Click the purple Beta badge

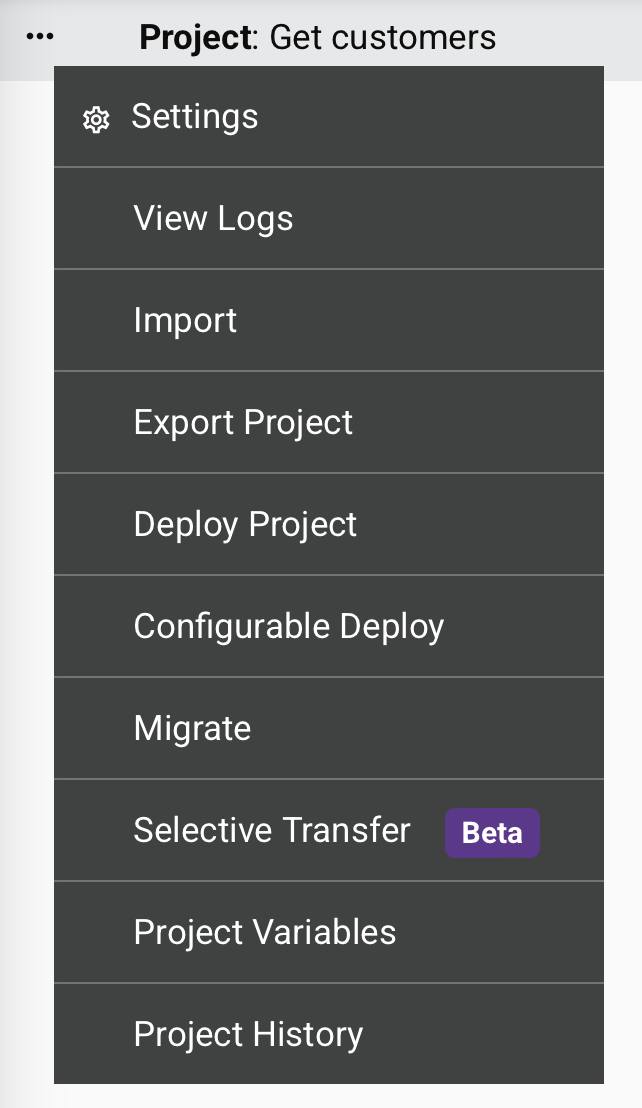[x=492, y=833]
